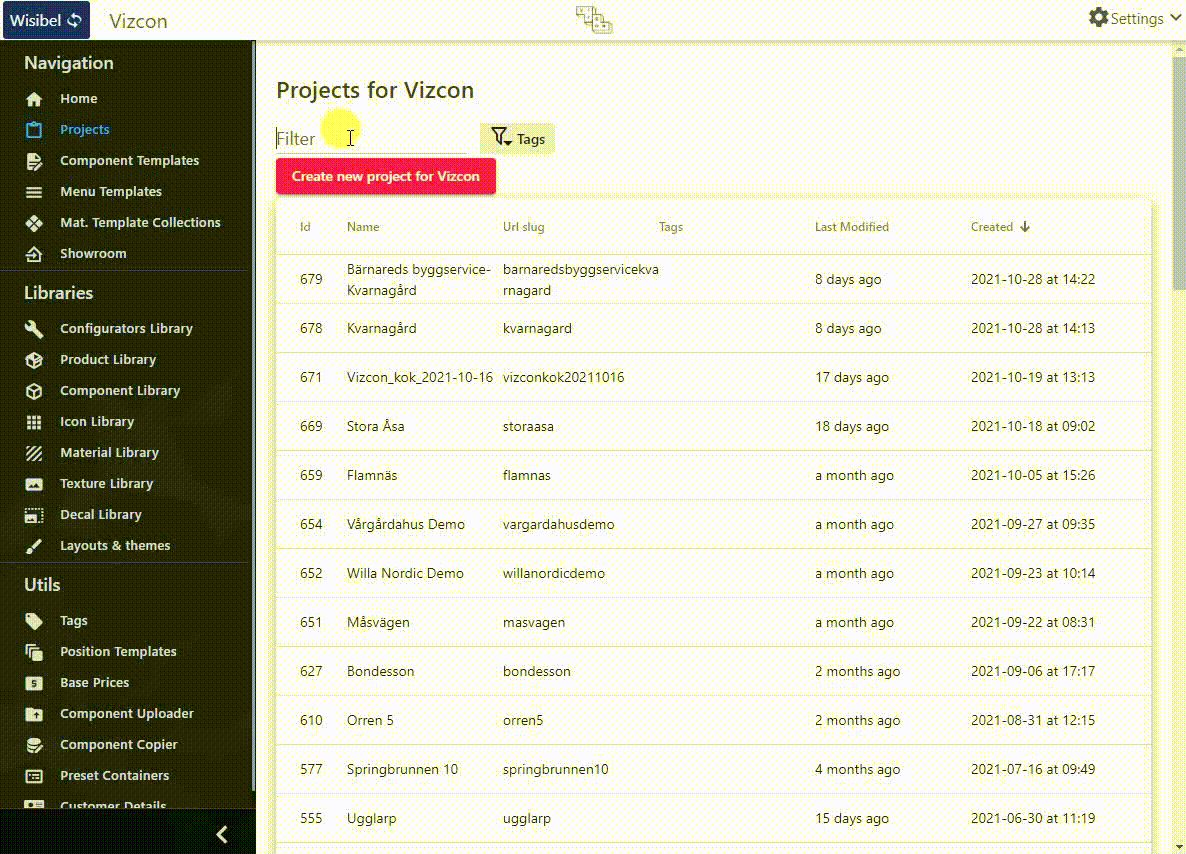Click the Texture Library image icon
The height and width of the screenshot is (854, 1186).
pyautogui.click(x=34, y=484)
